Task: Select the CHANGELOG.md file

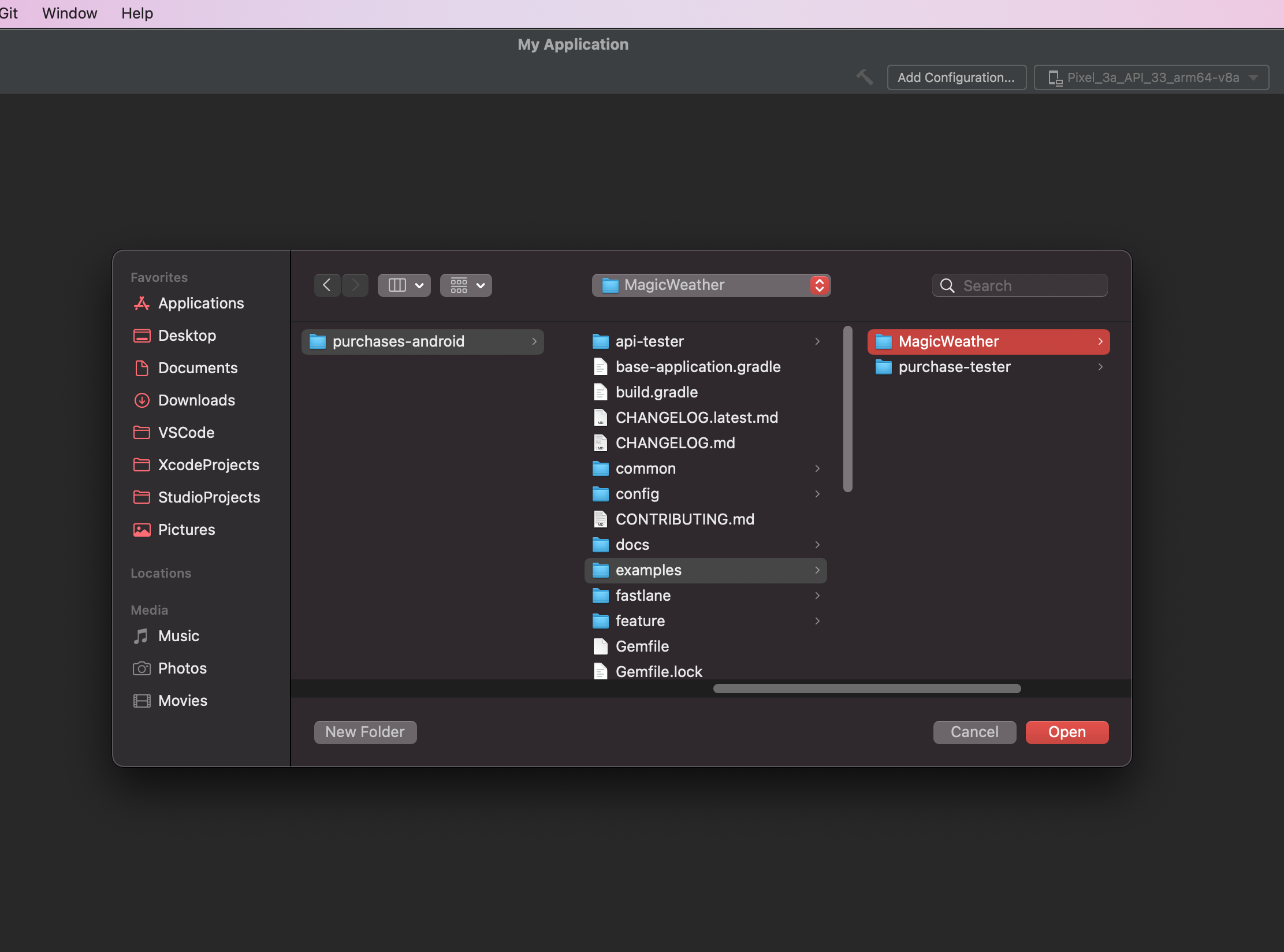Action: click(x=705, y=443)
